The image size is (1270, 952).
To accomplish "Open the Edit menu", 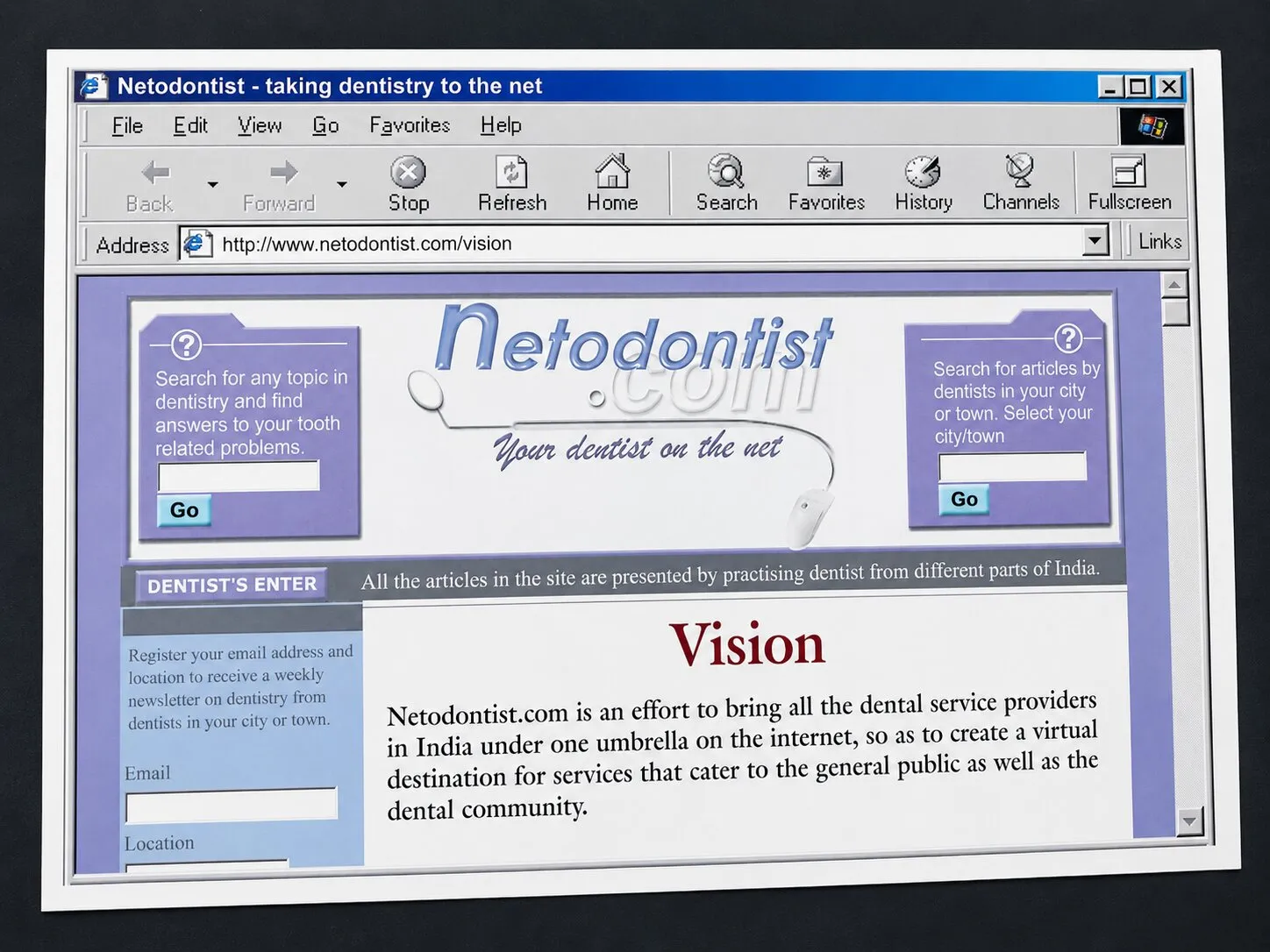I will [x=190, y=126].
